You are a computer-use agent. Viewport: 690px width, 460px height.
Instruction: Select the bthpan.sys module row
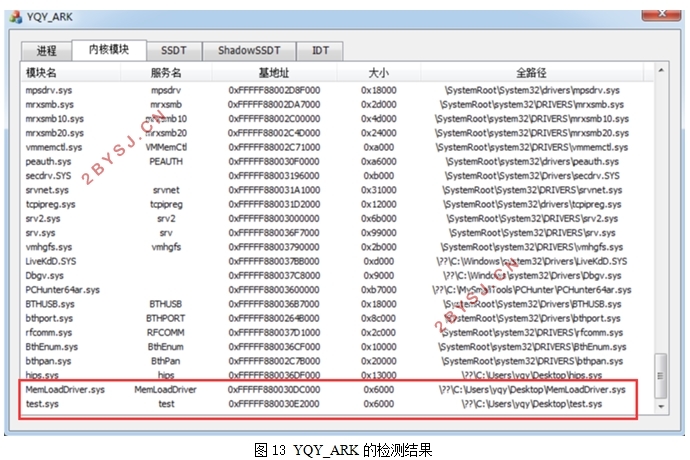click(338, 361)
